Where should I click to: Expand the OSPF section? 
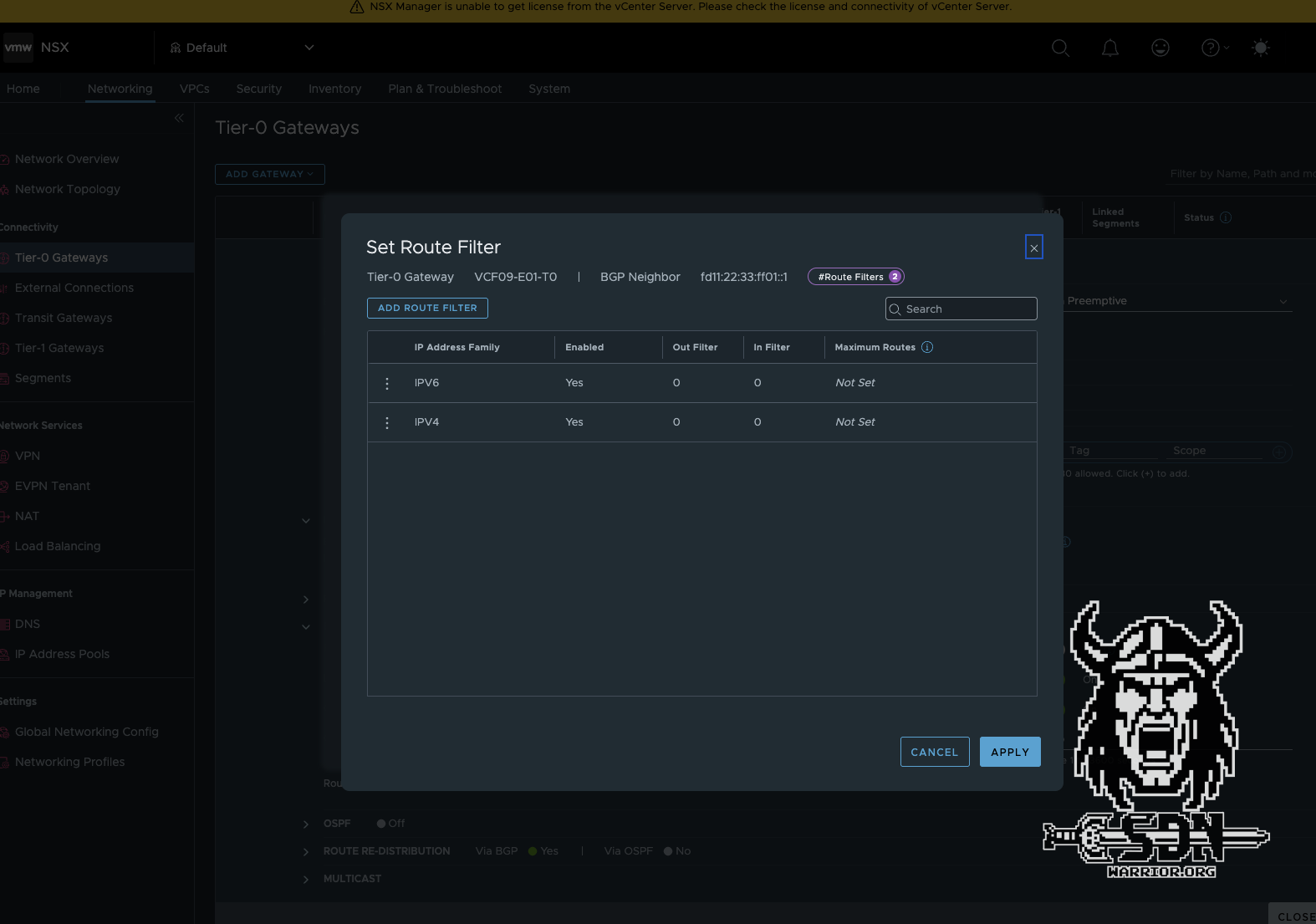click(306, 824)
